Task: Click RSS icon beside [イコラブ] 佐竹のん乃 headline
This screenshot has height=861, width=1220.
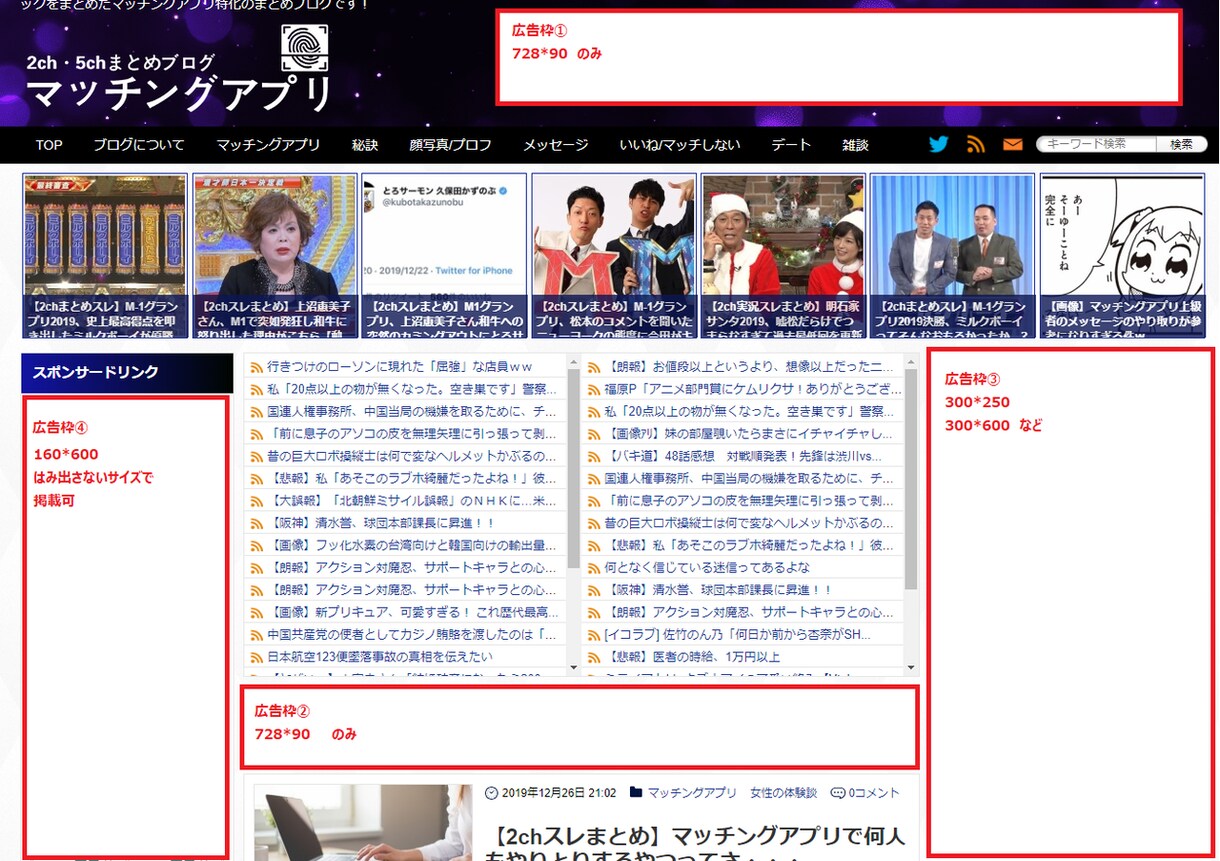Action: point(594,635)
